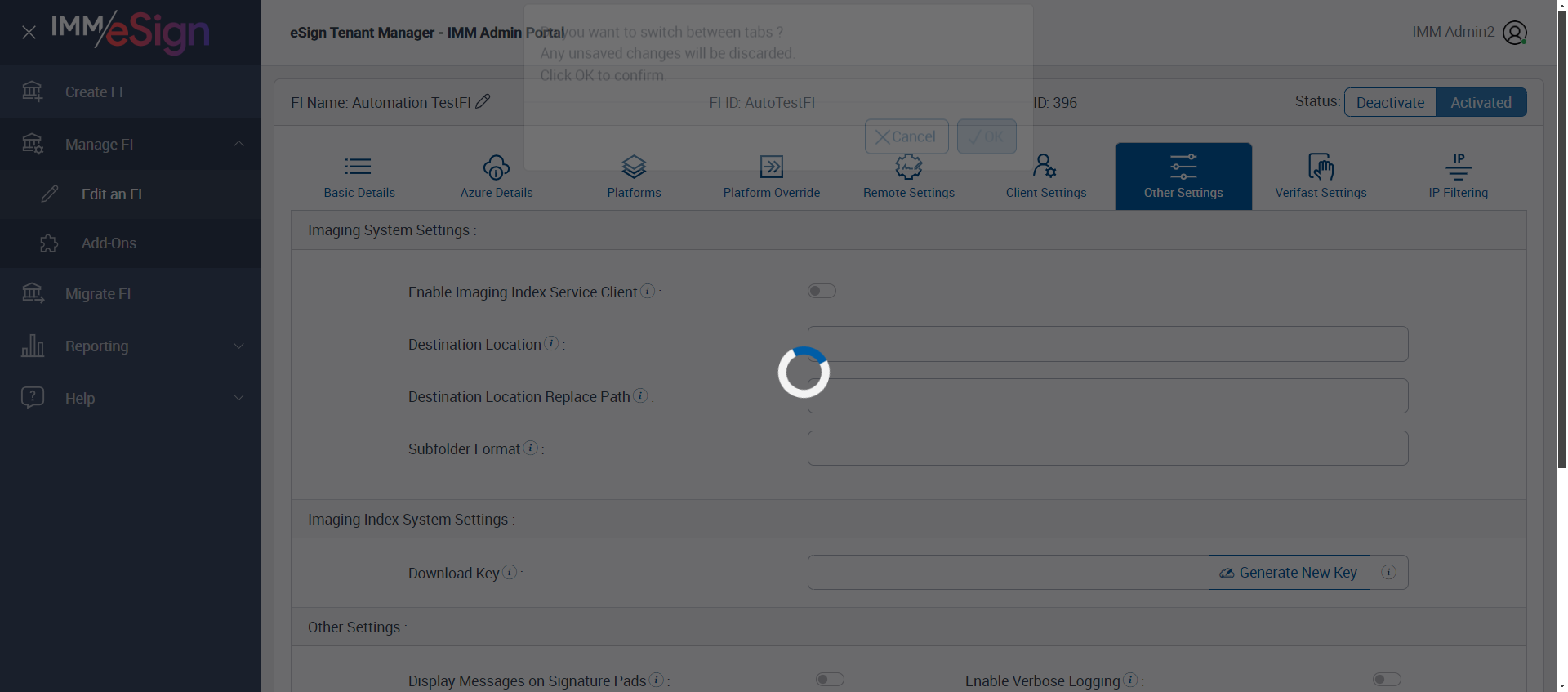Collapse the Manage FI menu chevron
This screenshot has height=692, width=1568.
tap(238, 144)
